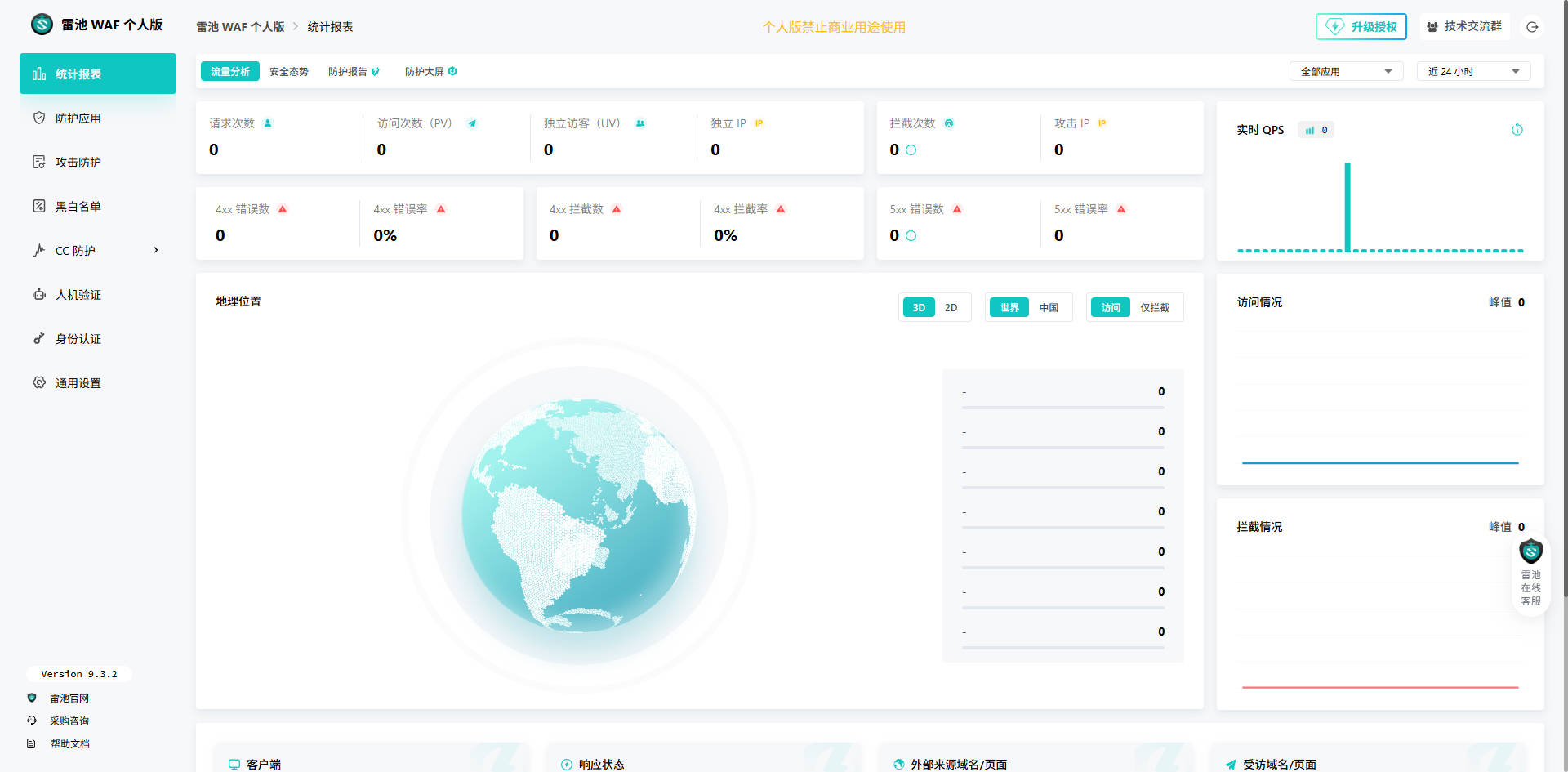The image size is (1568, 772).
Task: Click the 3D globe map
Action: pos(579,515)
